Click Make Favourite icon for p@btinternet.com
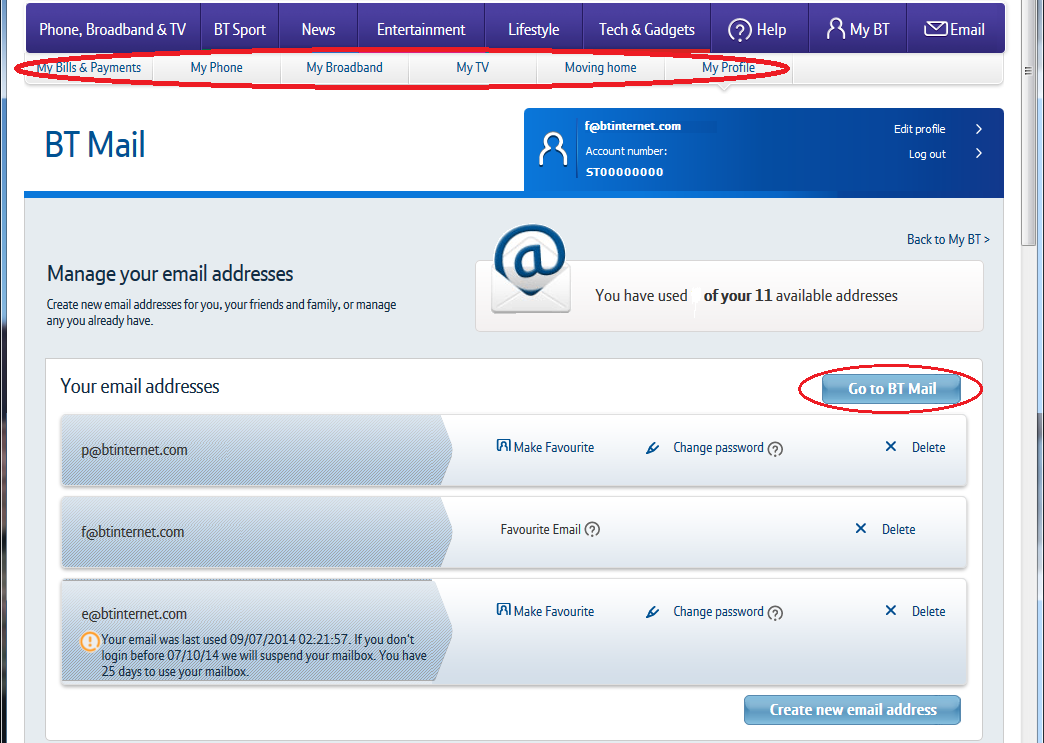1044x743 pixels. coord(503,447)
